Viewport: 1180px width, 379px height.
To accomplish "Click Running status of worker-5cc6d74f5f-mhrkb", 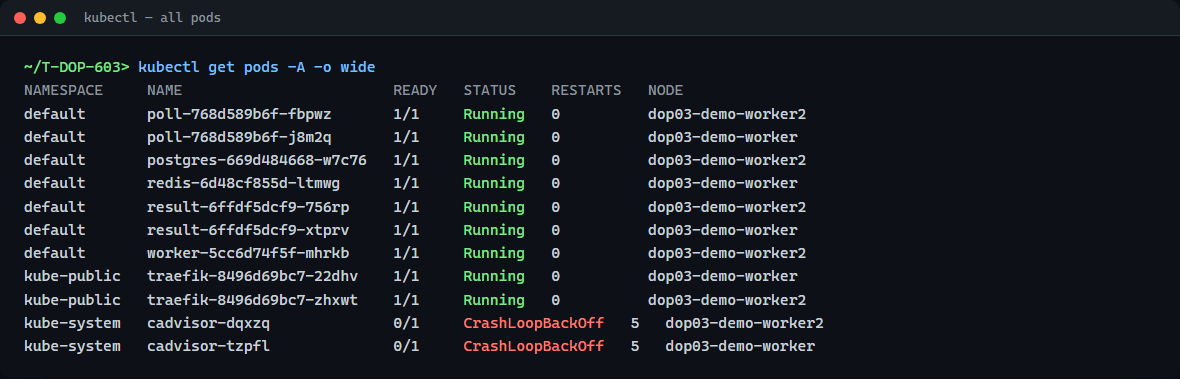I will (x=494, y=253).
